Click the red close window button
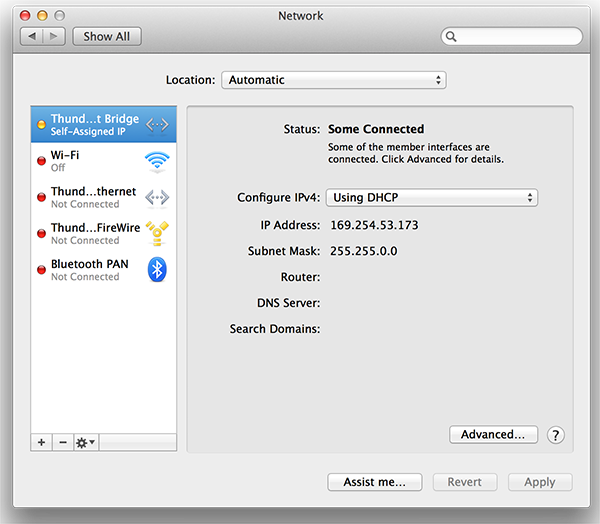The image size is (600, 524). pos(25,16)
